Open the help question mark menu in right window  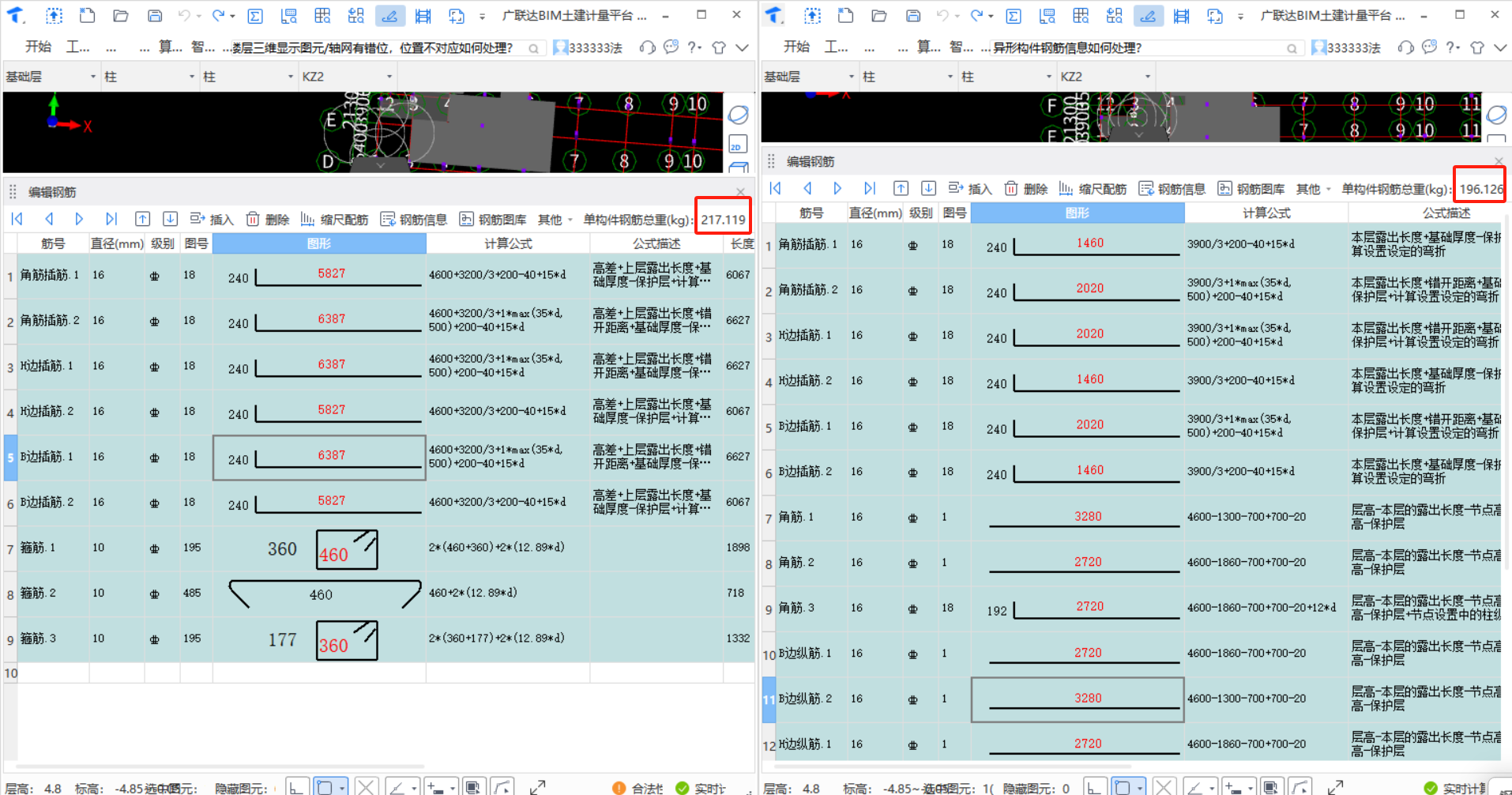coord(1454,47)
